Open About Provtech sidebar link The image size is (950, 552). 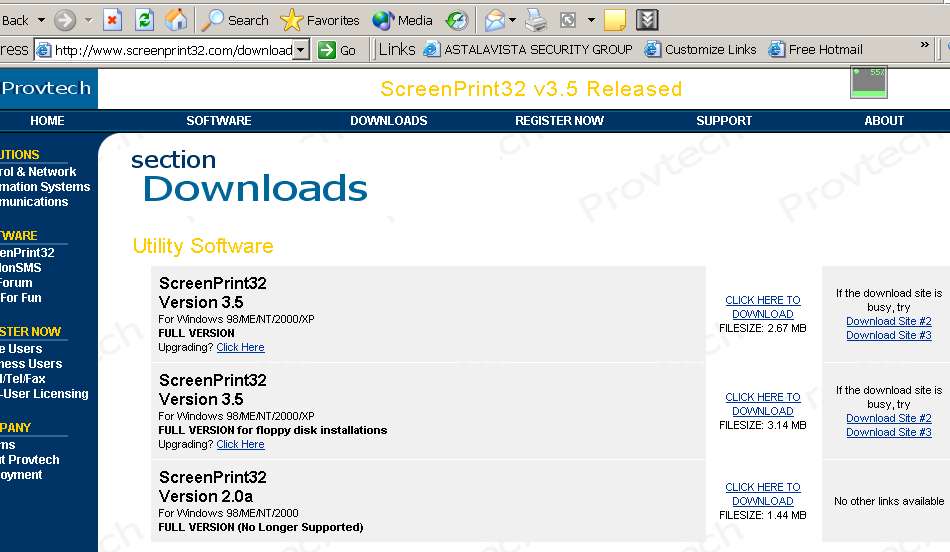pyautogui.click(x=30, y=460)
